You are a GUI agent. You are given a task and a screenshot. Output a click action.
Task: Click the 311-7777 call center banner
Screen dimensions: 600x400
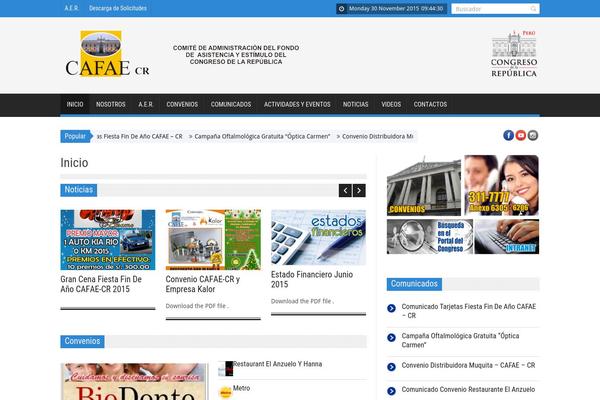click(x=502, y=185)
